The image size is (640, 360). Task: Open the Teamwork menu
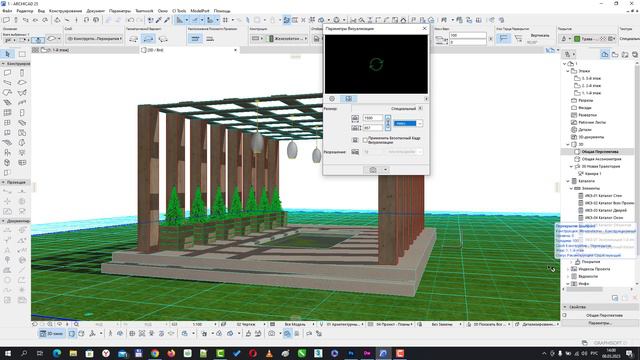tap(144, 11)
